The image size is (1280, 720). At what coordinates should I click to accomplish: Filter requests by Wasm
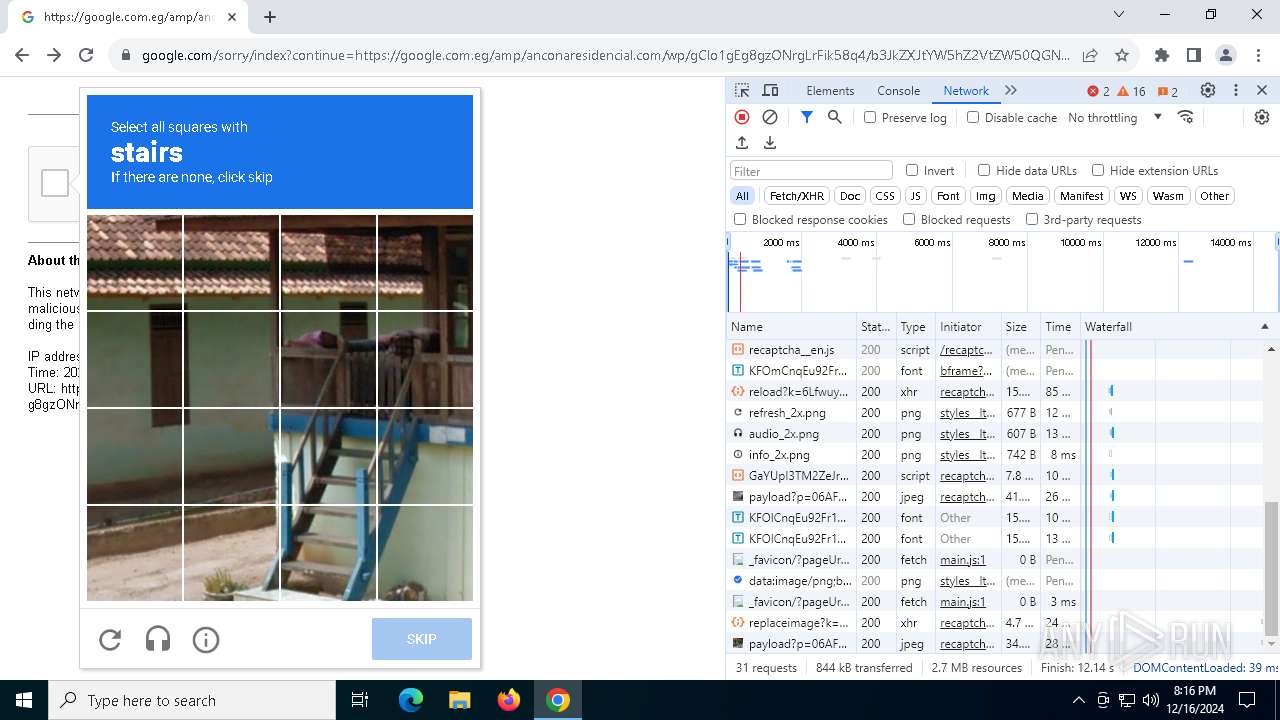tap(1167, 196)
